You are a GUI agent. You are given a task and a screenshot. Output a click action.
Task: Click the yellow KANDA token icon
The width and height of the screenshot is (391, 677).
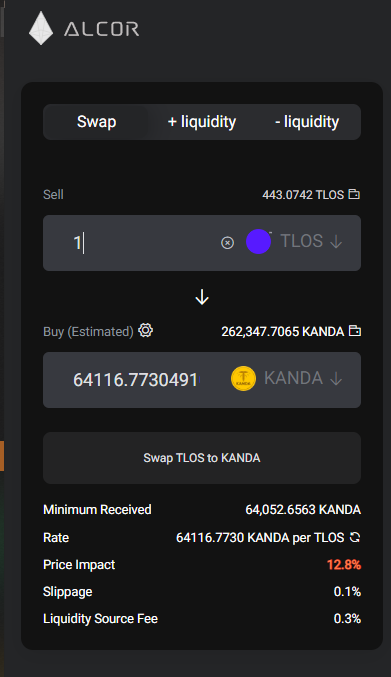243,378
